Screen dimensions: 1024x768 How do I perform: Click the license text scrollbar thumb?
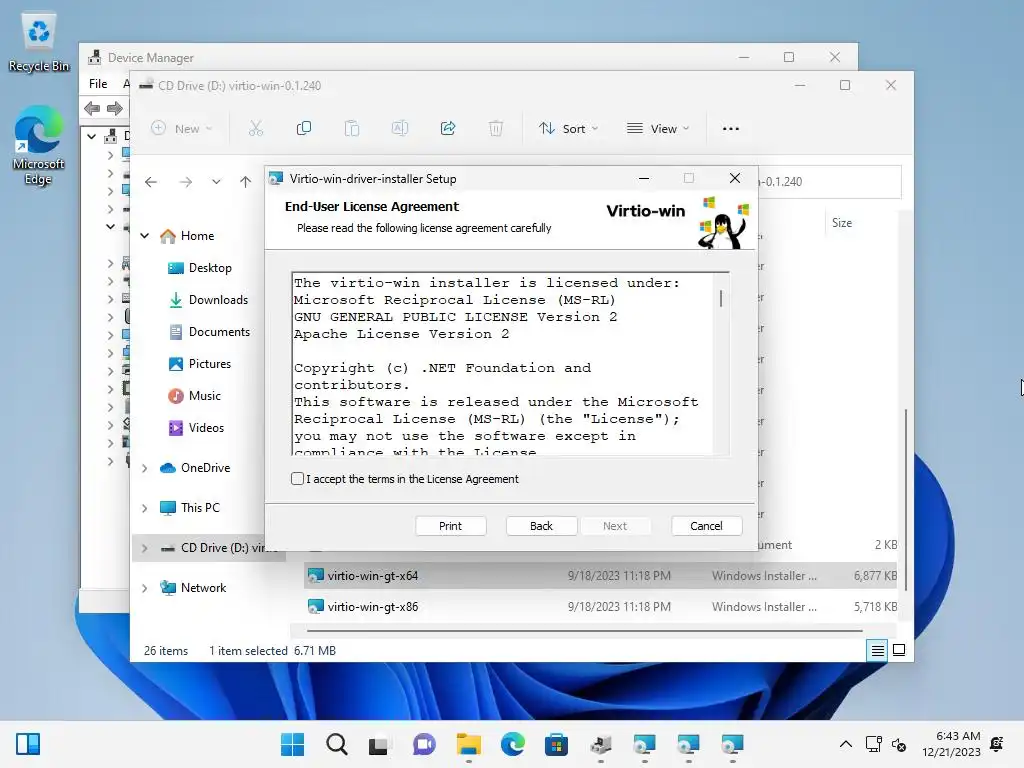click(721, 298)
